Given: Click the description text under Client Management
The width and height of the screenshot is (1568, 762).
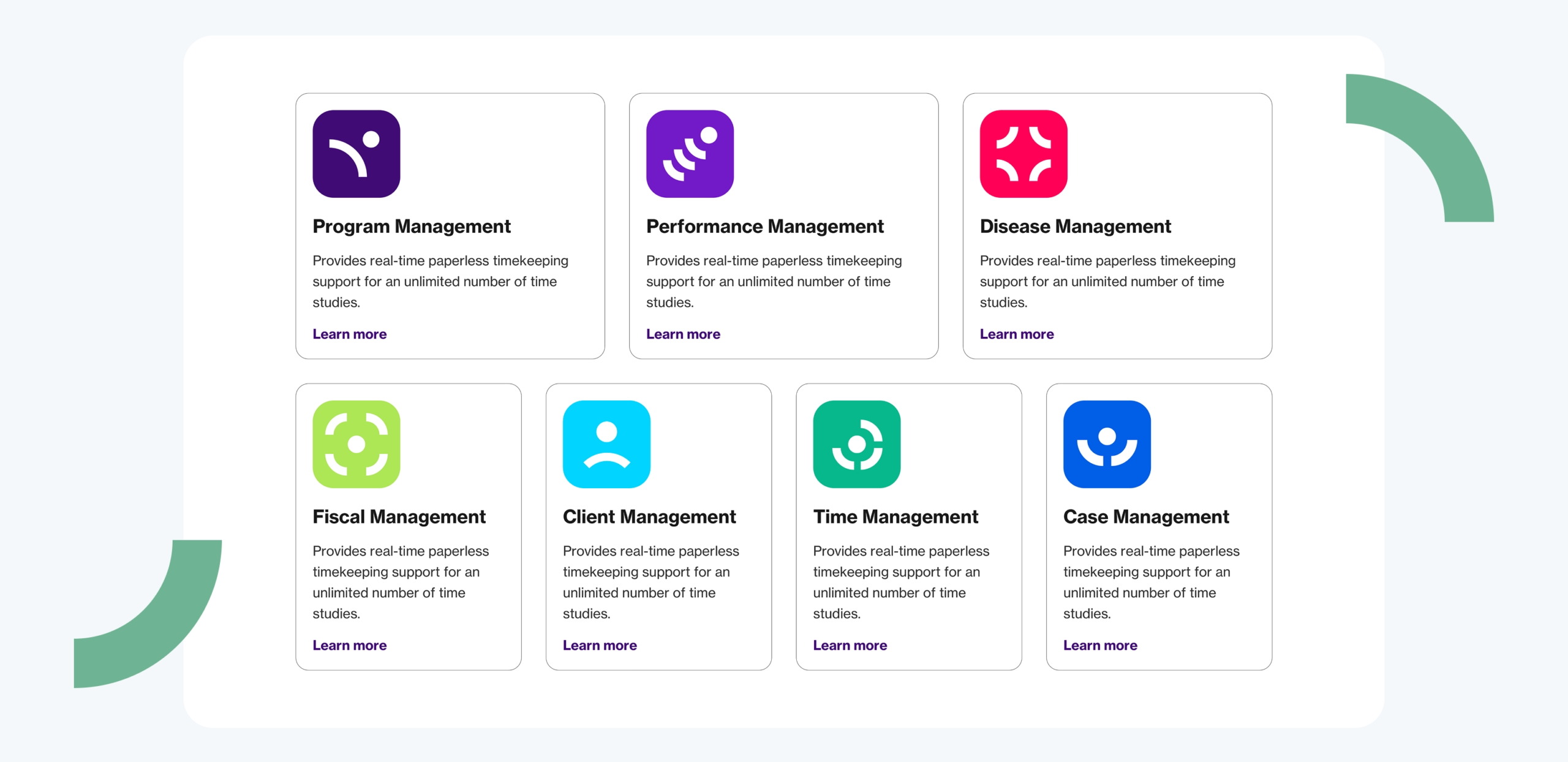Looking at the screenshot, I should tap(651, 582).
